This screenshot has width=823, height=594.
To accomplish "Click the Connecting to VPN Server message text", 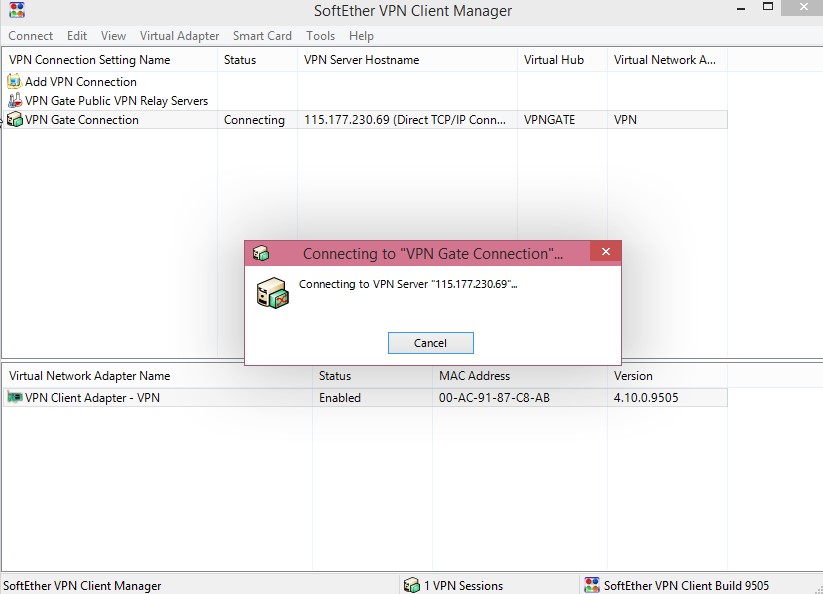I will pos(408,284).
